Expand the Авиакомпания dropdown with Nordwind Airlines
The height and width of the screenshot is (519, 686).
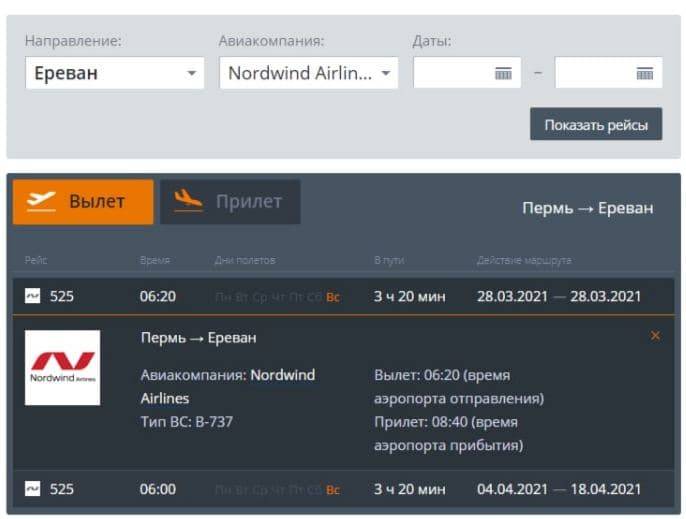[x=308, y=73]
